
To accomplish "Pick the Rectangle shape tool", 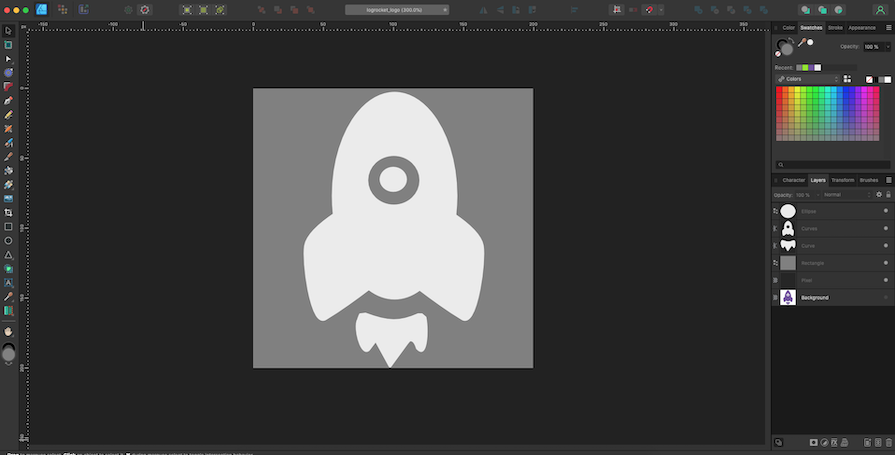I will tap(8, 227).
